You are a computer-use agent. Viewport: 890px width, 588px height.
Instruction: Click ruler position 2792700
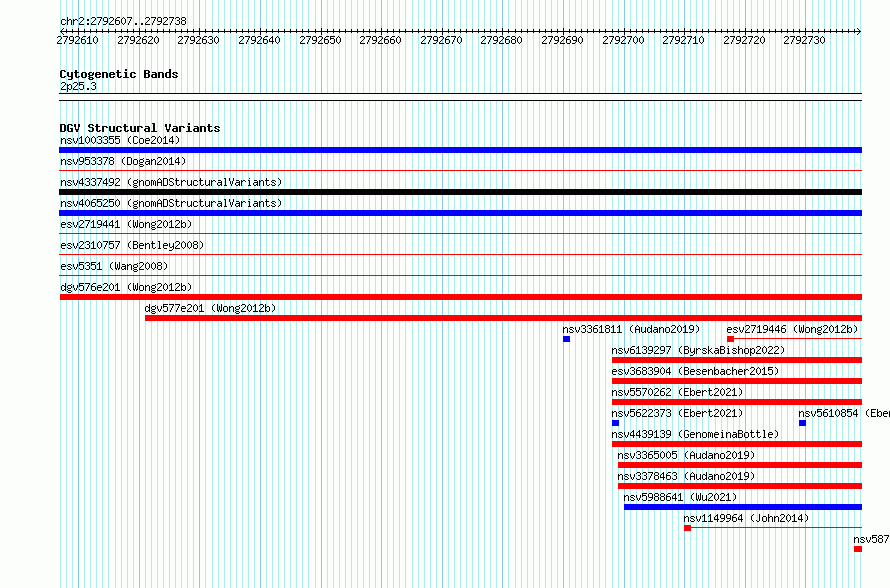(x=623, y=40)
